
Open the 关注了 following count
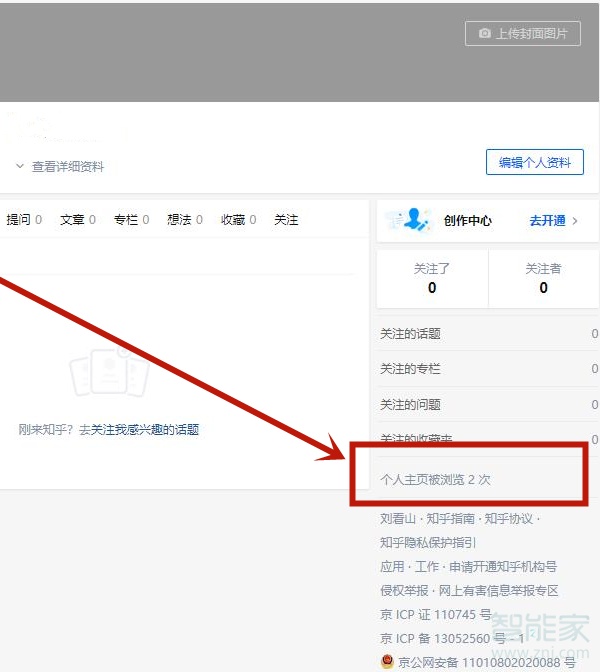point(432,278)
